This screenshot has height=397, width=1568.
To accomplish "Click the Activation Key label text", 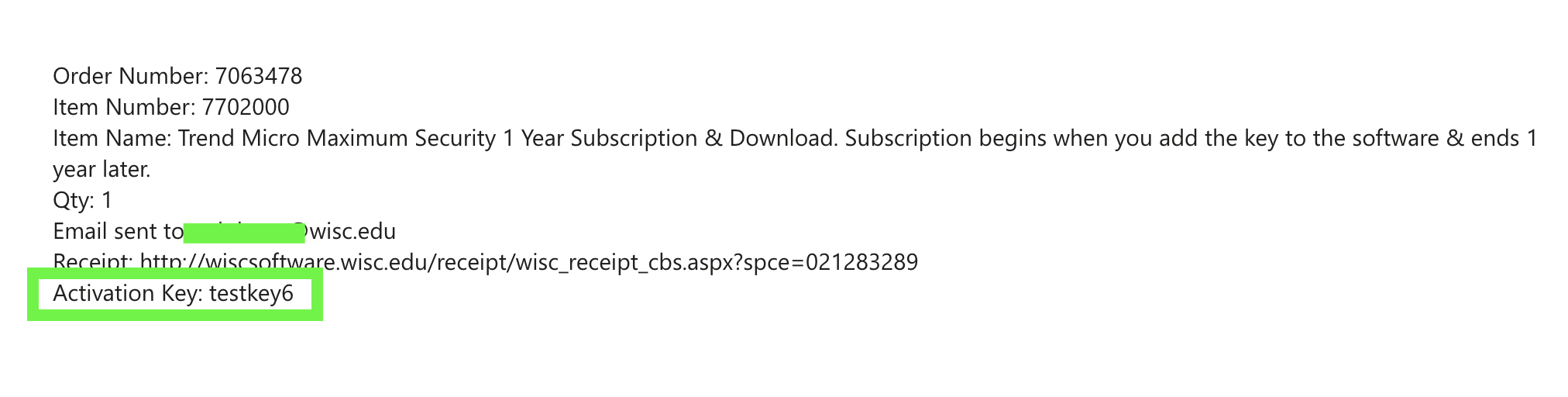I will click(x=127, y=294).
